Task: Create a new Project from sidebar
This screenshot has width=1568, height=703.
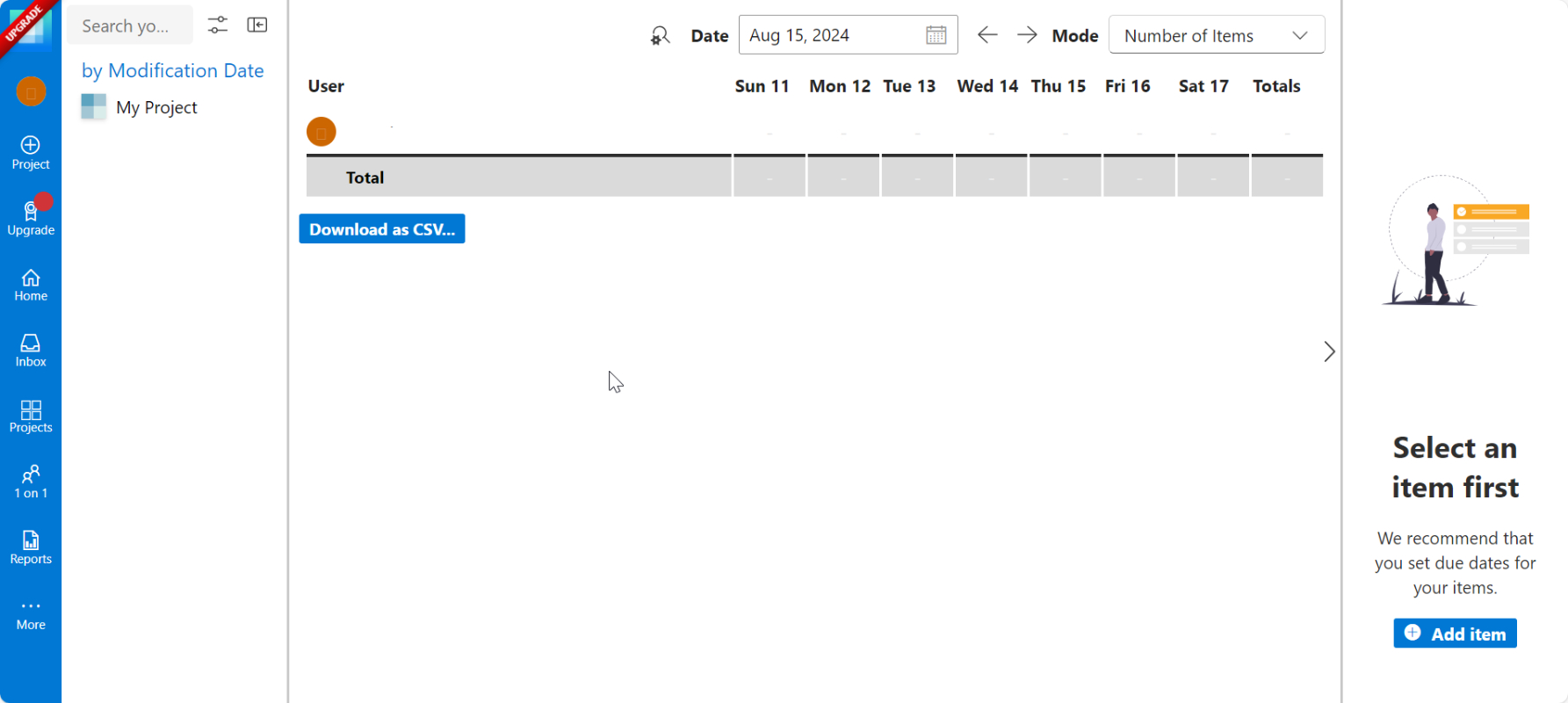Action: point(31,153)
